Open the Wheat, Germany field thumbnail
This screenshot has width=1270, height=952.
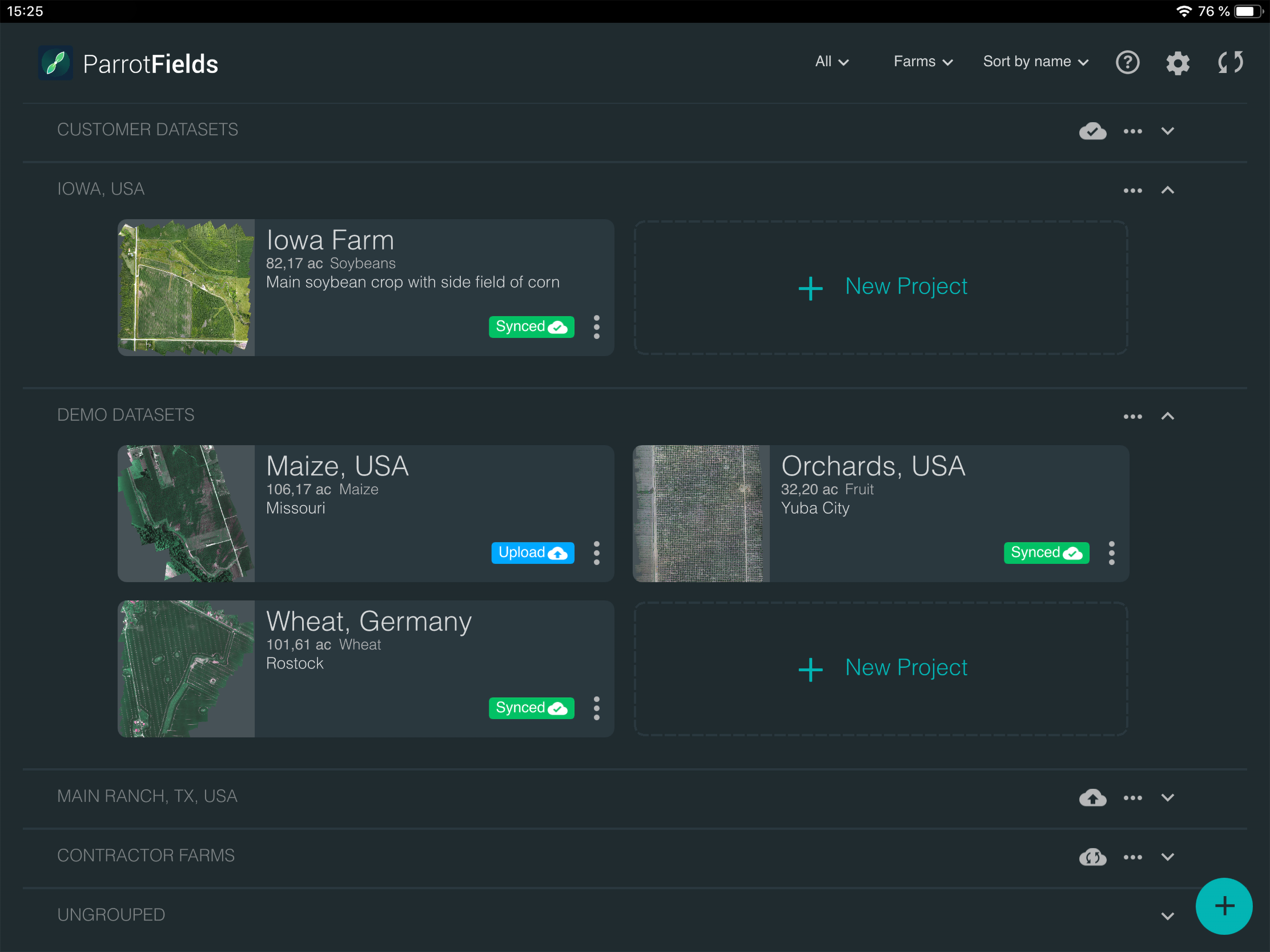point(186,669)
